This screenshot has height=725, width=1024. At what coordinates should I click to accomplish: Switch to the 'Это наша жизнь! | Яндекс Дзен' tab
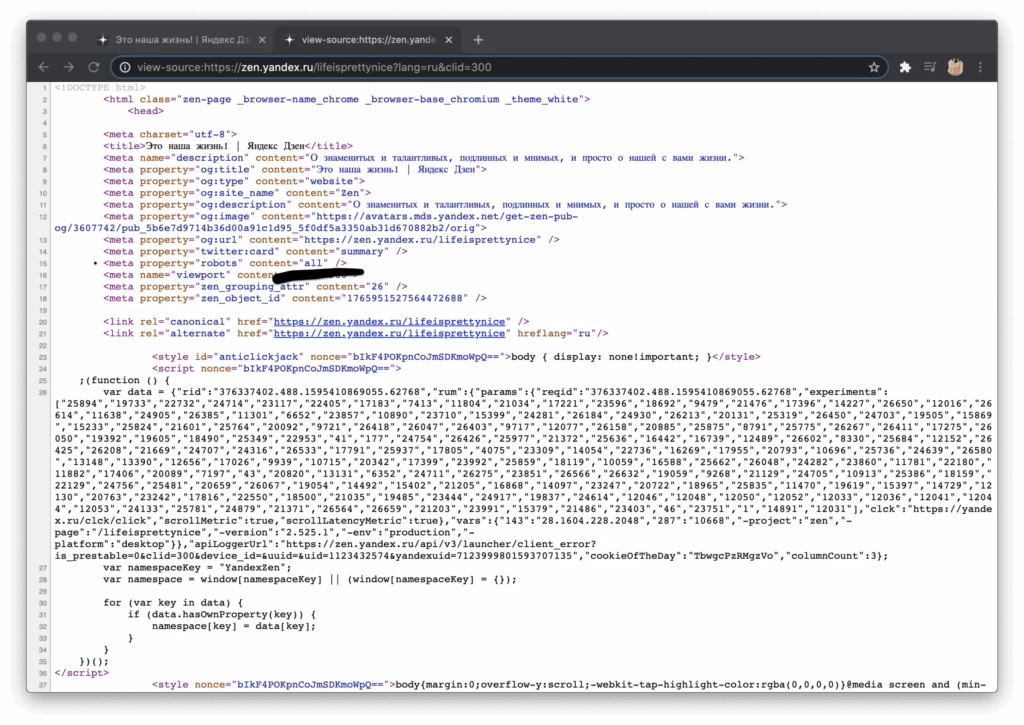coord(182,40)
